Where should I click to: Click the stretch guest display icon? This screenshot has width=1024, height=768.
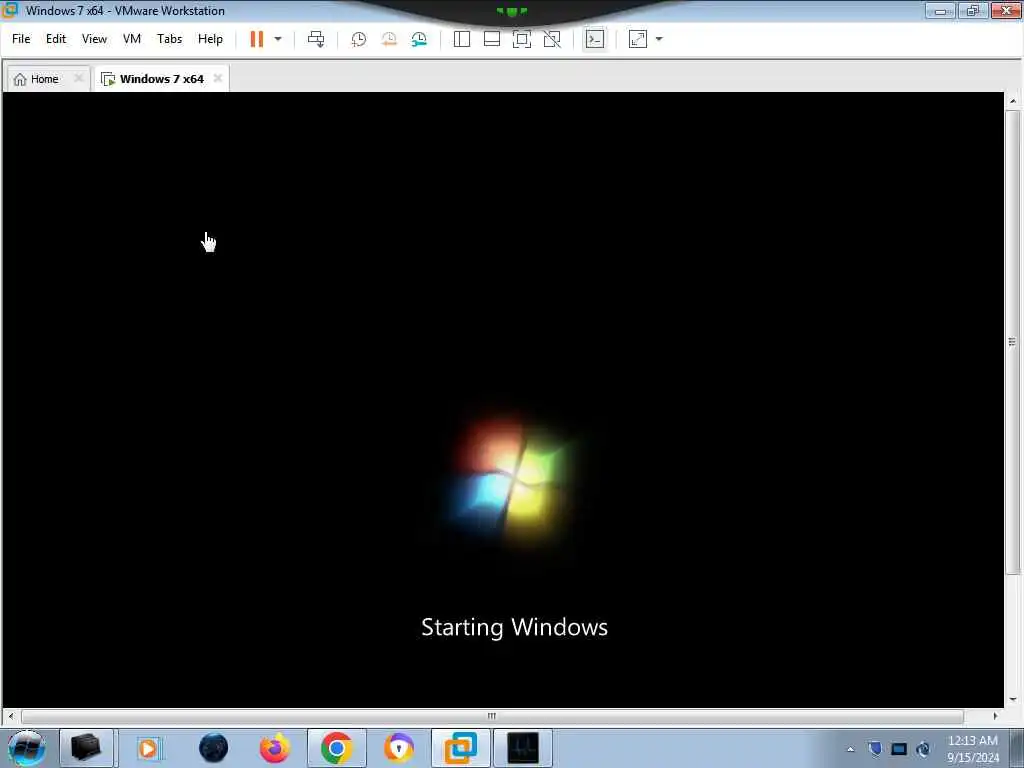pos(638,39)
